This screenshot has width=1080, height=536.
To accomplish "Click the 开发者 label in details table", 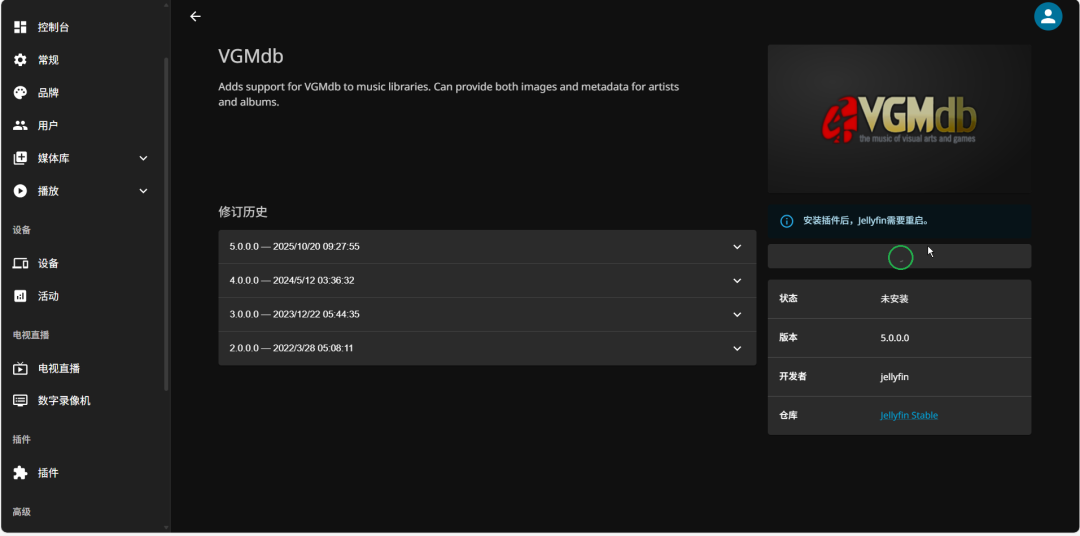I will pos(793,377).
